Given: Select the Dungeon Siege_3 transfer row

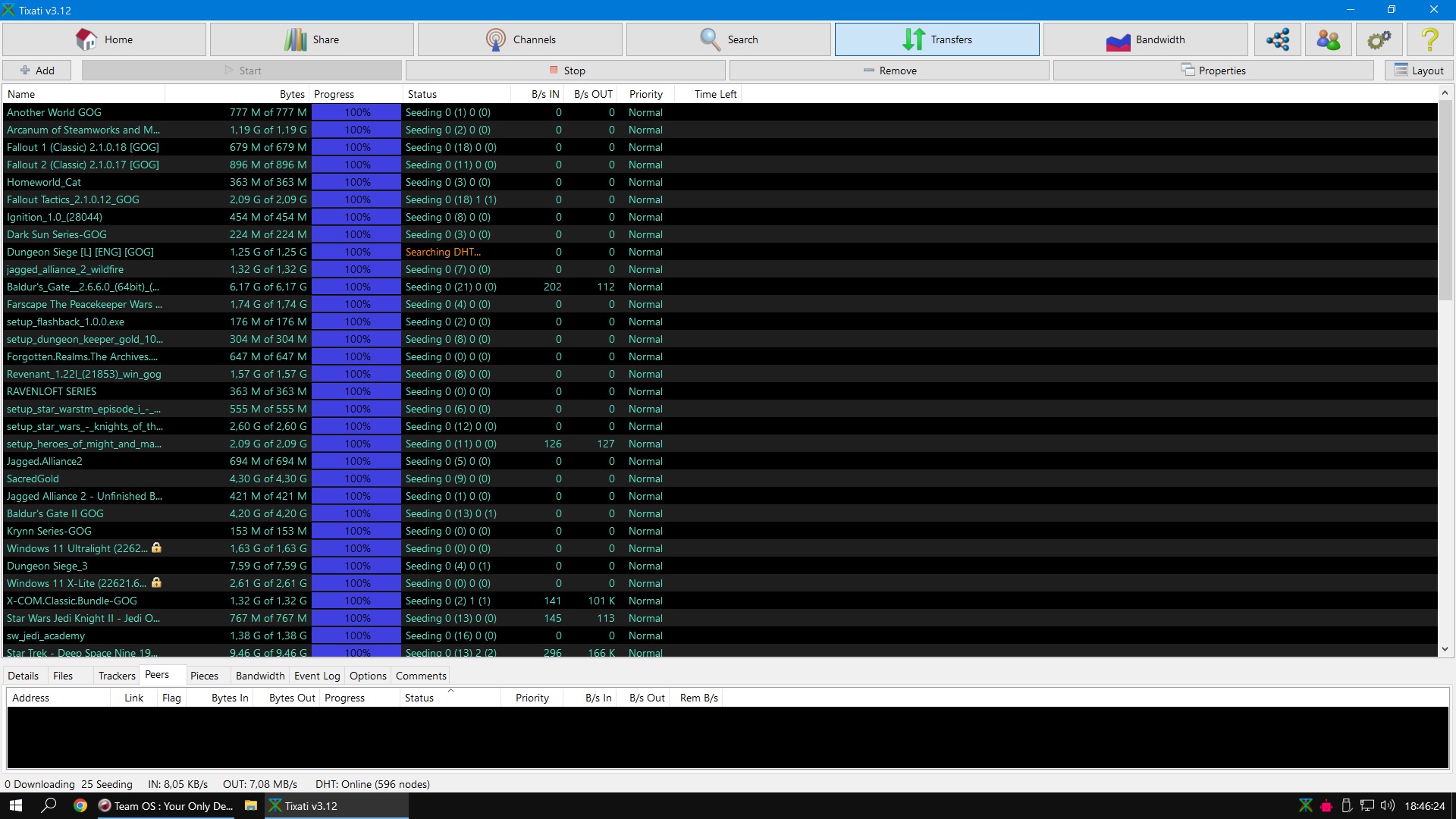Looking at the screenshot, I should click(x=47, y=566).
